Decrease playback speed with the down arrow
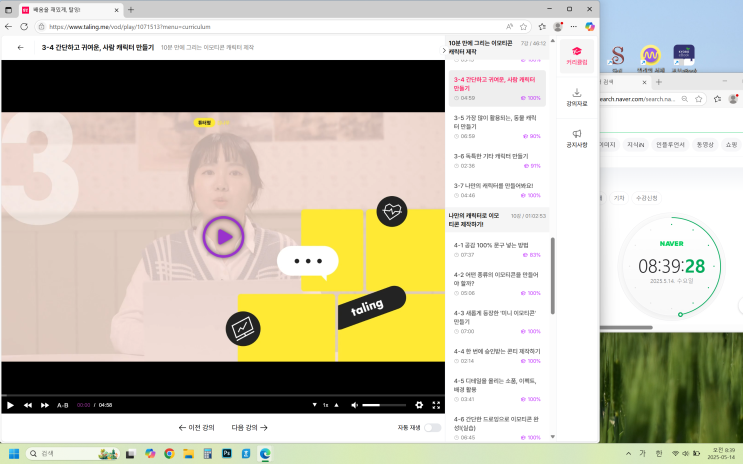Image resolution: width=743 pixels, height=464 pixels. tap(314, 405)
